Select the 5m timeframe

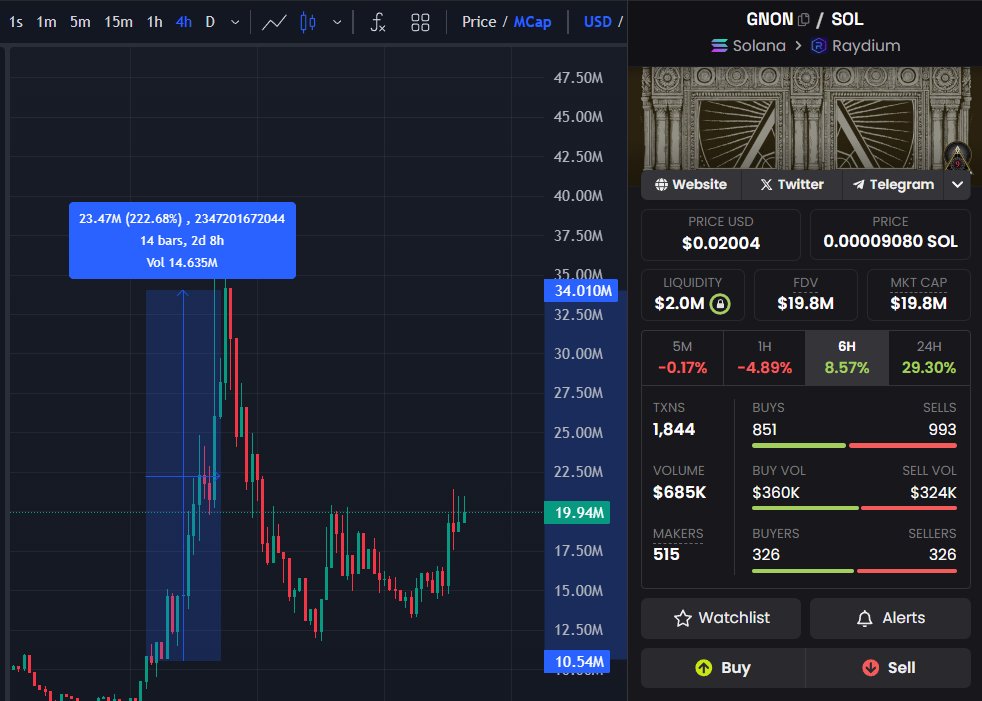(80, 22)
